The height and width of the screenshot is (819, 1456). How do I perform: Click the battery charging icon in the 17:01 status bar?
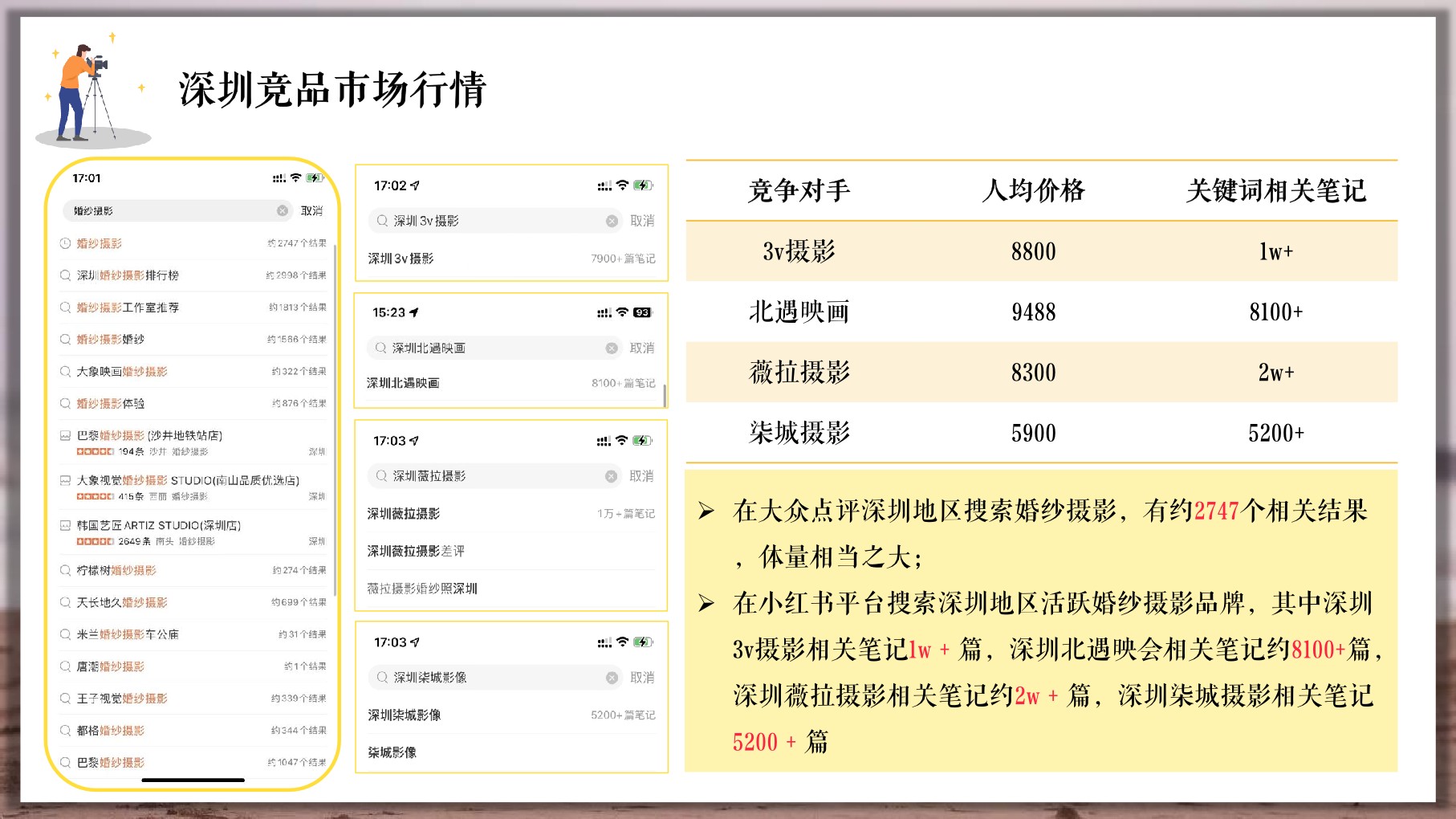316,177
